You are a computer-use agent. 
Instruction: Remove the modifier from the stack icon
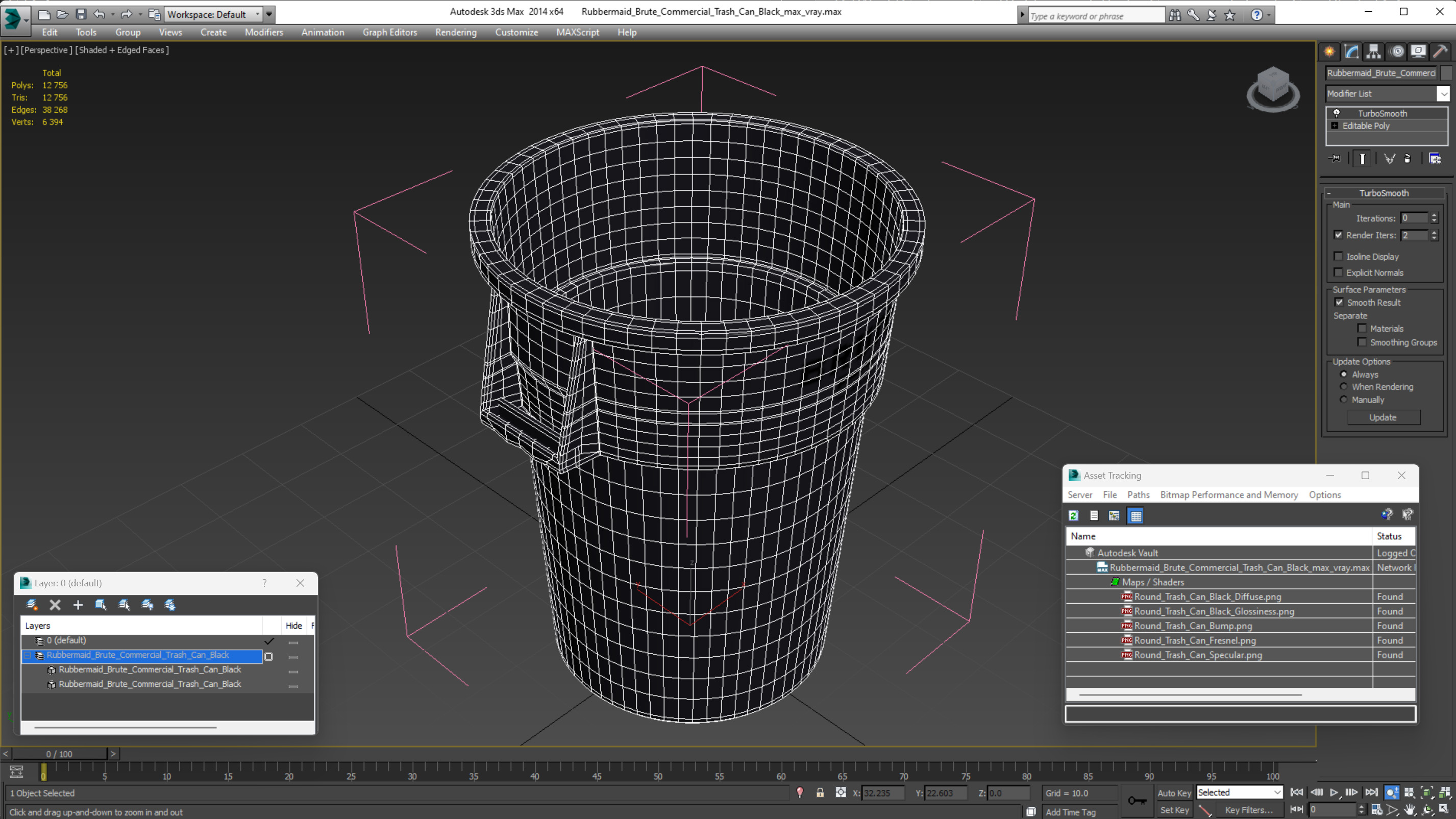1408,159
